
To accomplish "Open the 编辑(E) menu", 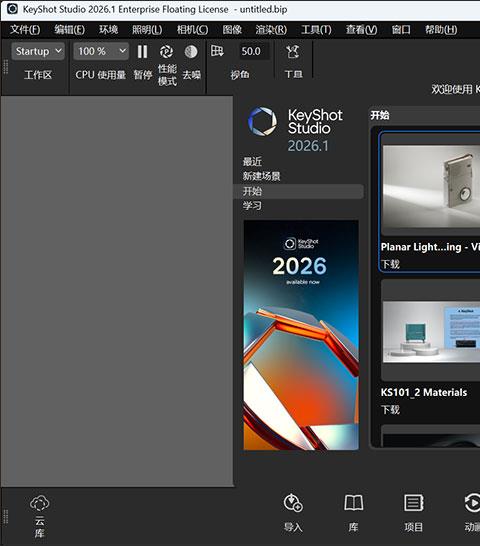I will pyautogui.click(x=69, y=30).
